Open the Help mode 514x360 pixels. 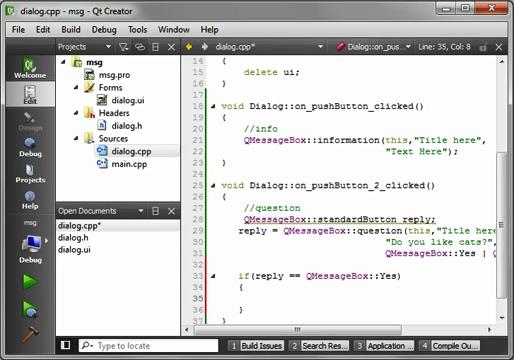30,199
